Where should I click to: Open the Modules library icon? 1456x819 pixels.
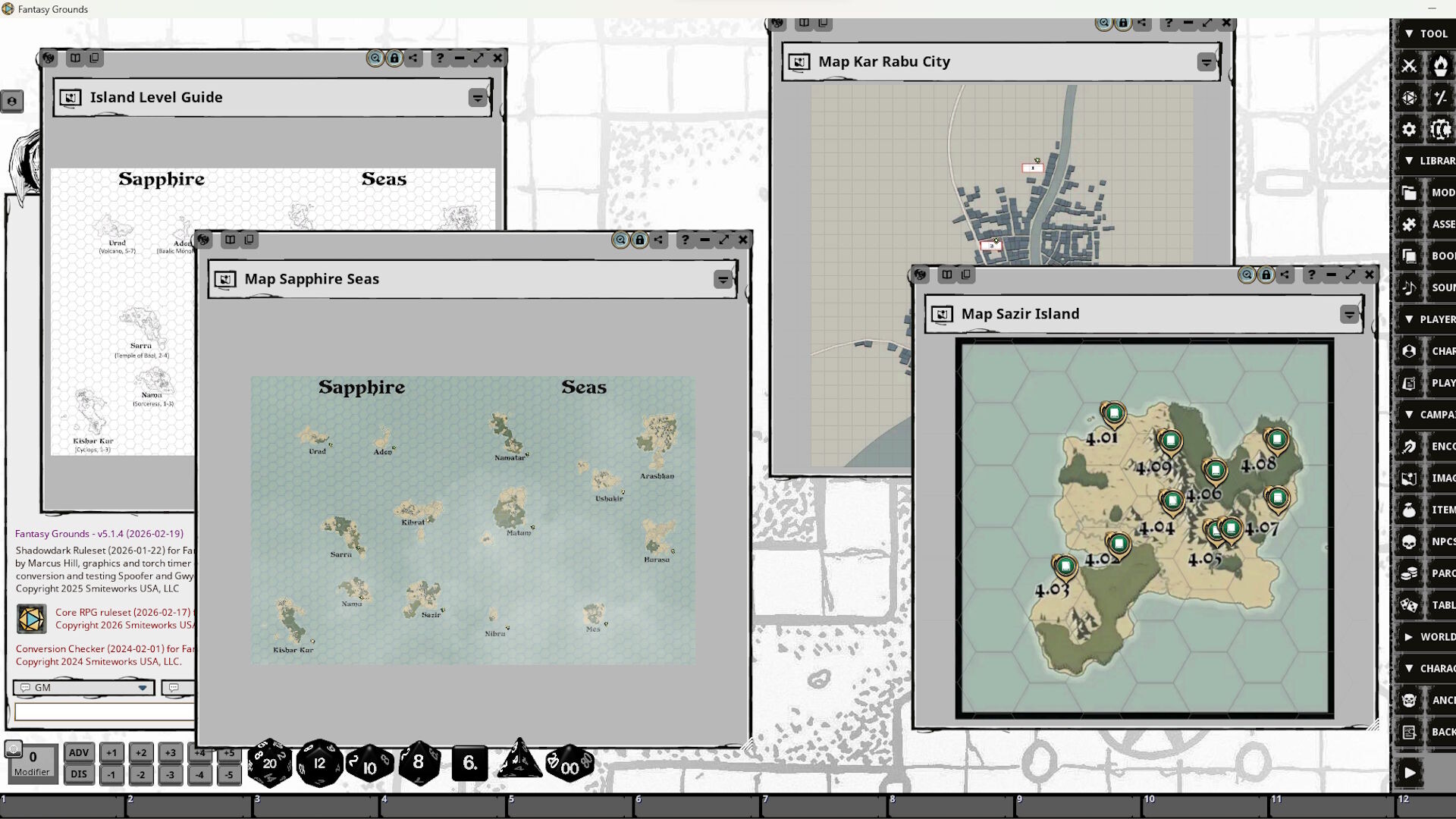point(1410,192)
